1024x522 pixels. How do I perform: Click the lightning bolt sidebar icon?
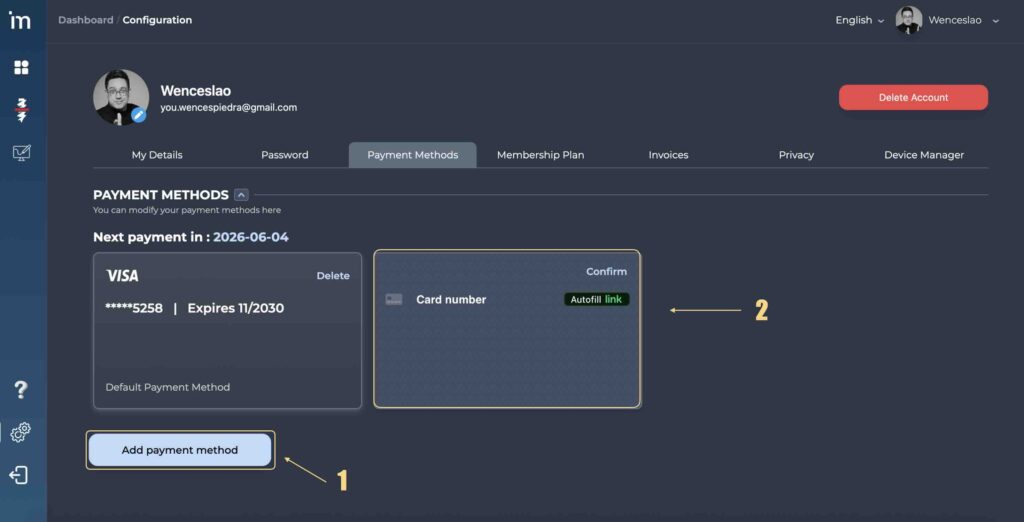click(x=21, y=110)
